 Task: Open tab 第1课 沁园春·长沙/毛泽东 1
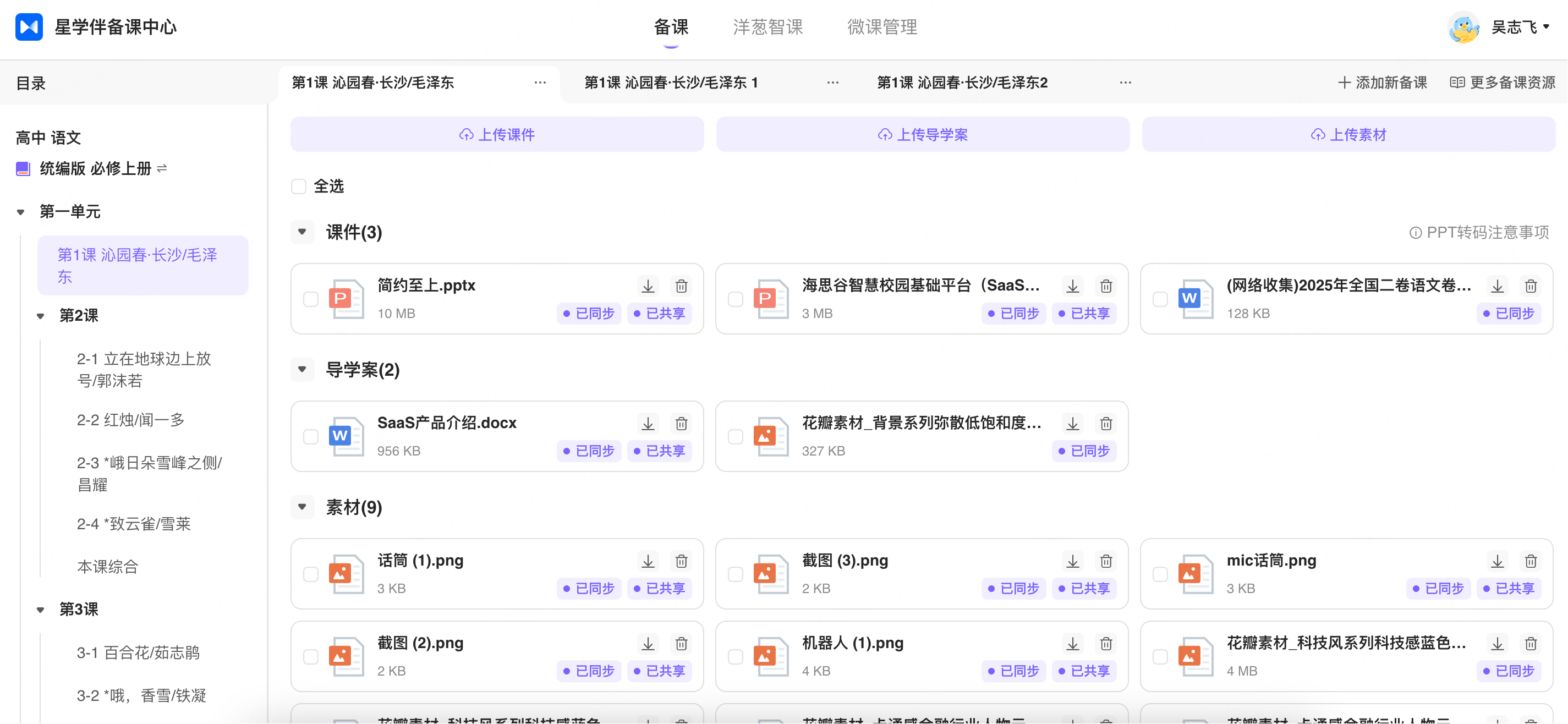pyautogui.click(x=671, y=82)
